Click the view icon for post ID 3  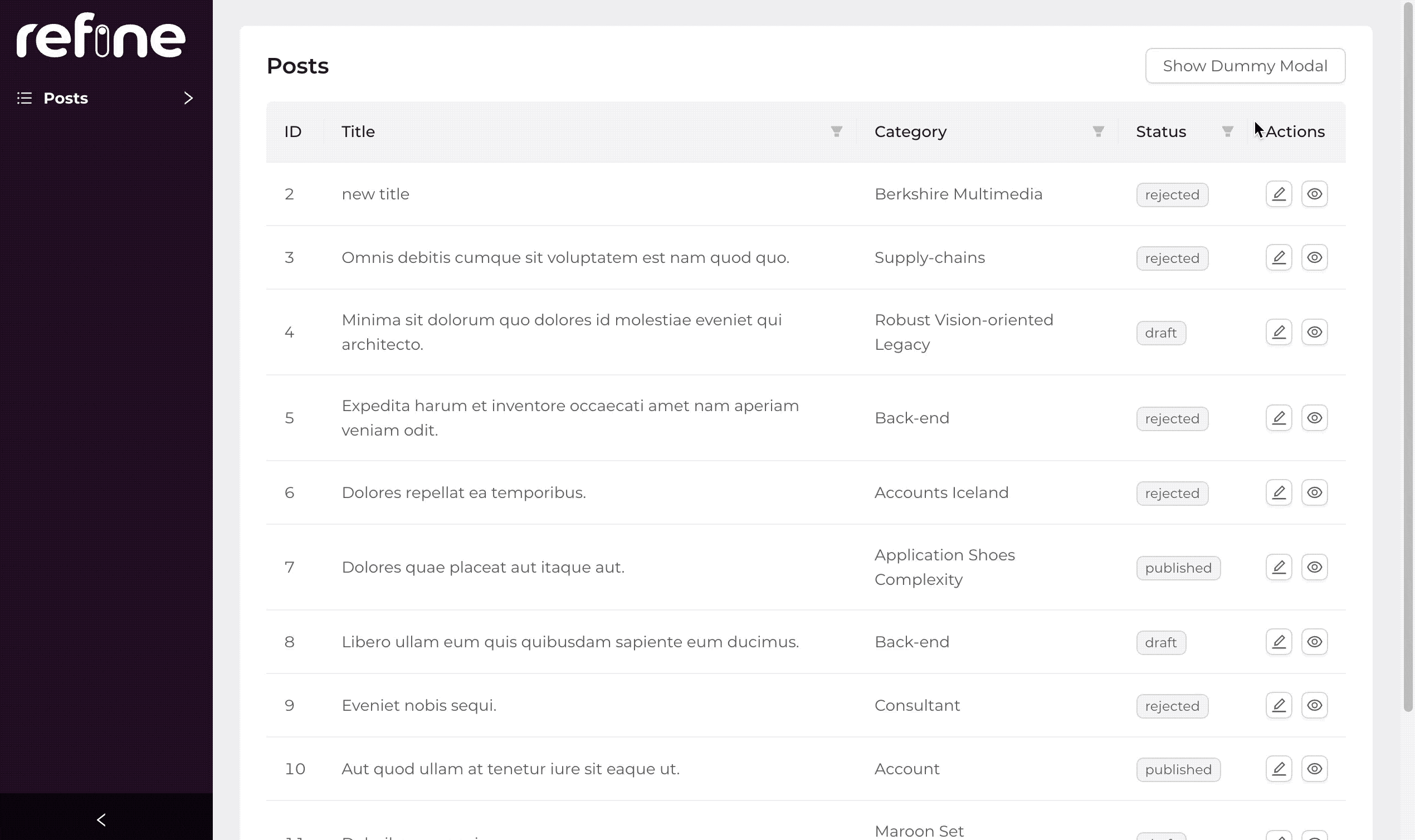(x=1314, y=257)
